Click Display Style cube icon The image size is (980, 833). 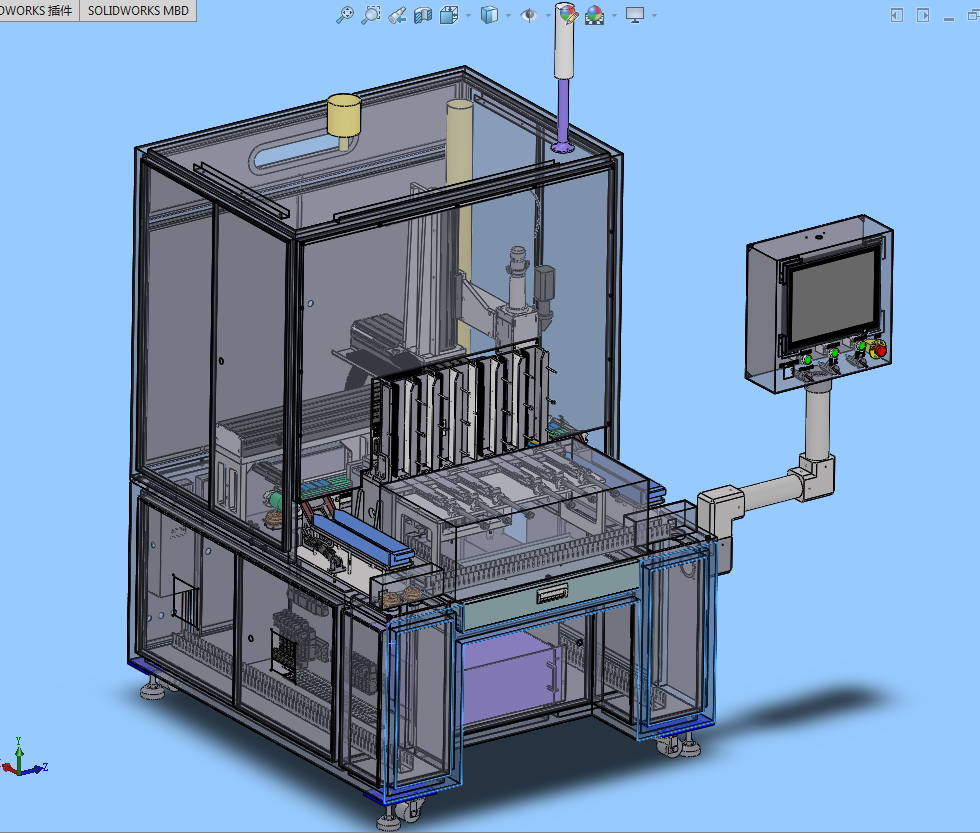pyautogui.click(x=489, y=14)
